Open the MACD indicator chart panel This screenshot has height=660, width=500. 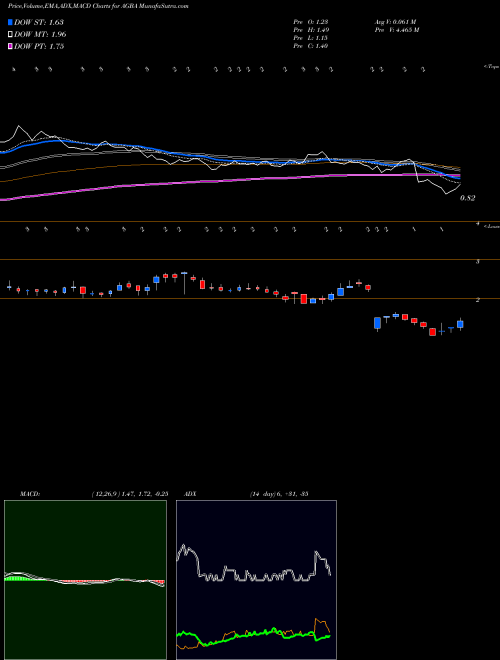(x=85, y=580)
